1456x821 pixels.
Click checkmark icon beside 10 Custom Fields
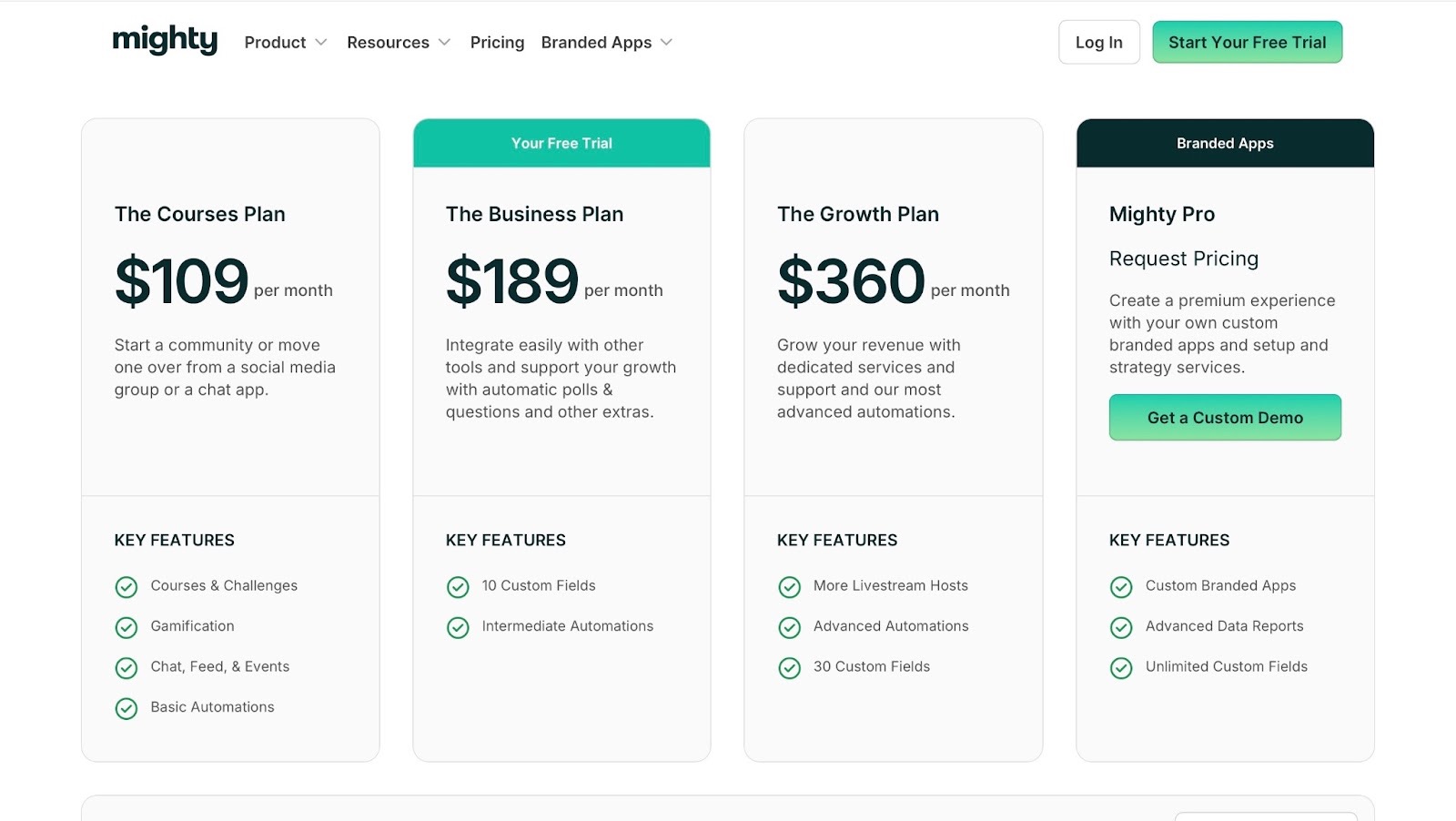pos(458,587)
